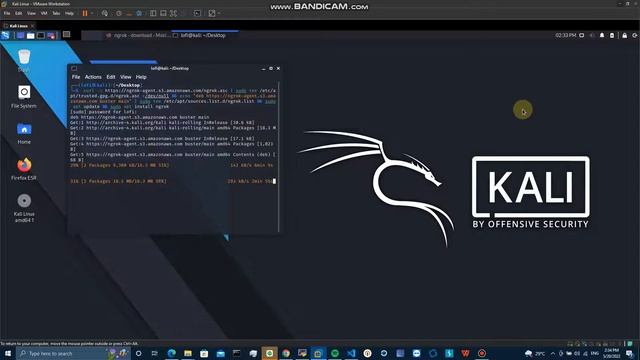Open the Windows Start menu
This screenshot has width=640, height=360.
tap(8, 353)
